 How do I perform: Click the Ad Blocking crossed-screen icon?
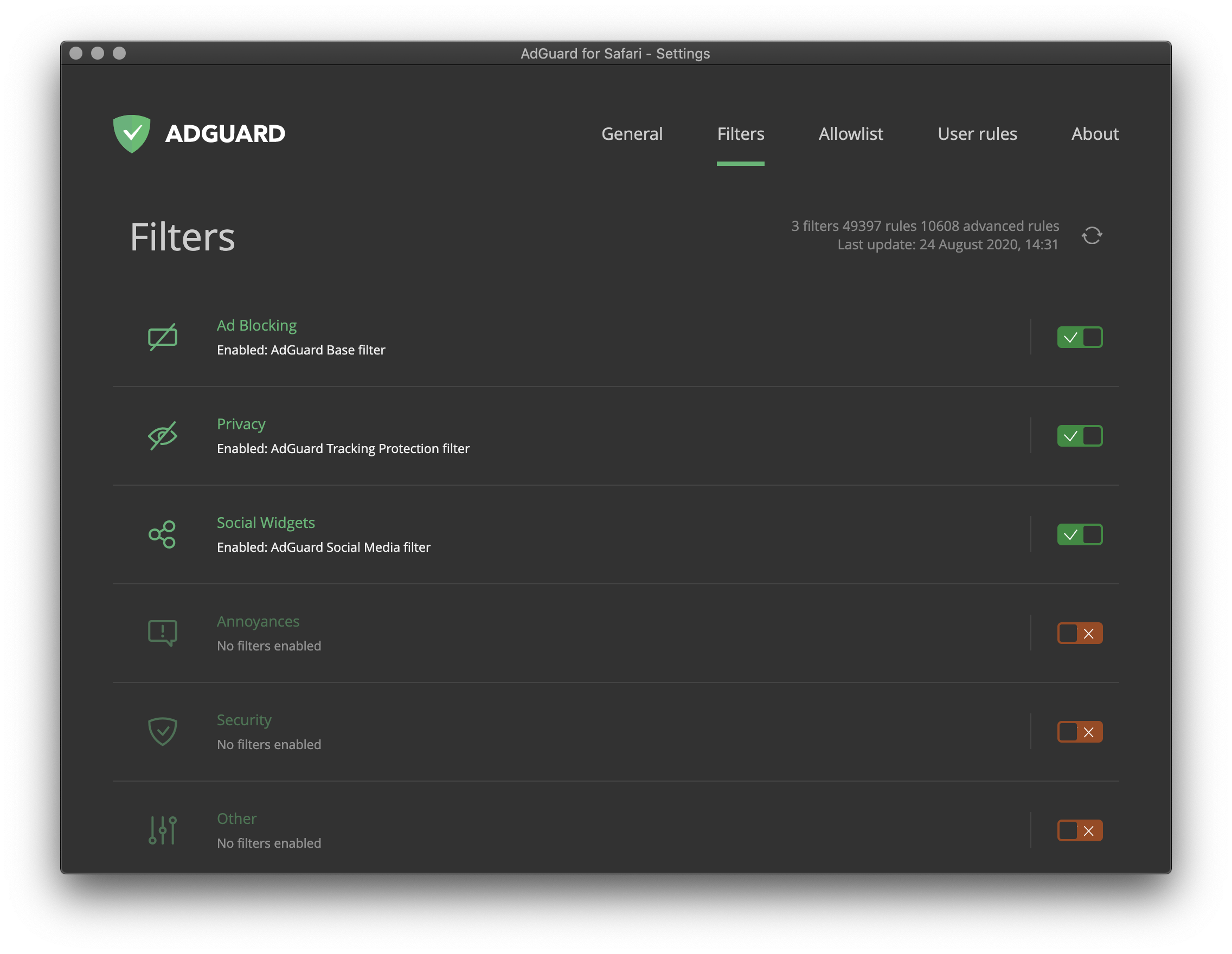pyautogui.click(x=163, y=337)
